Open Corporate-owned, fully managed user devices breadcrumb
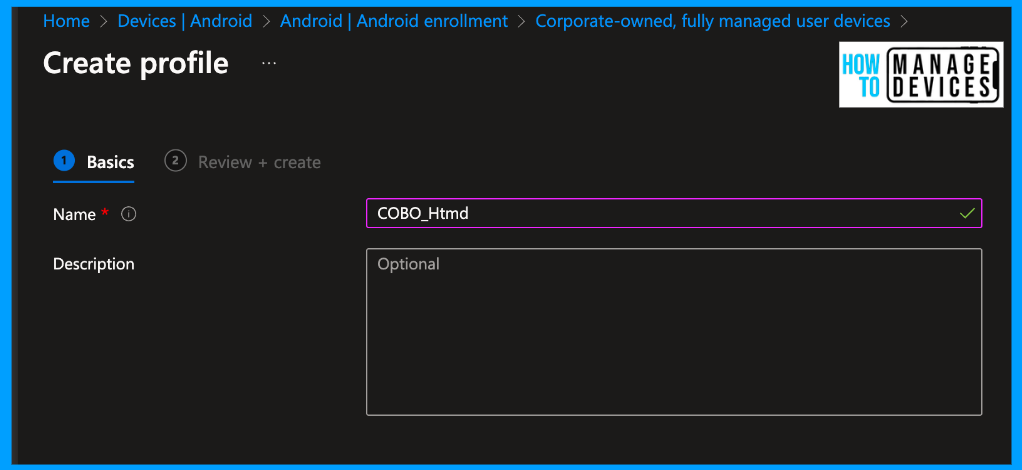The height and width of the screenshot is (470, 1022). [x=712, y=21]
